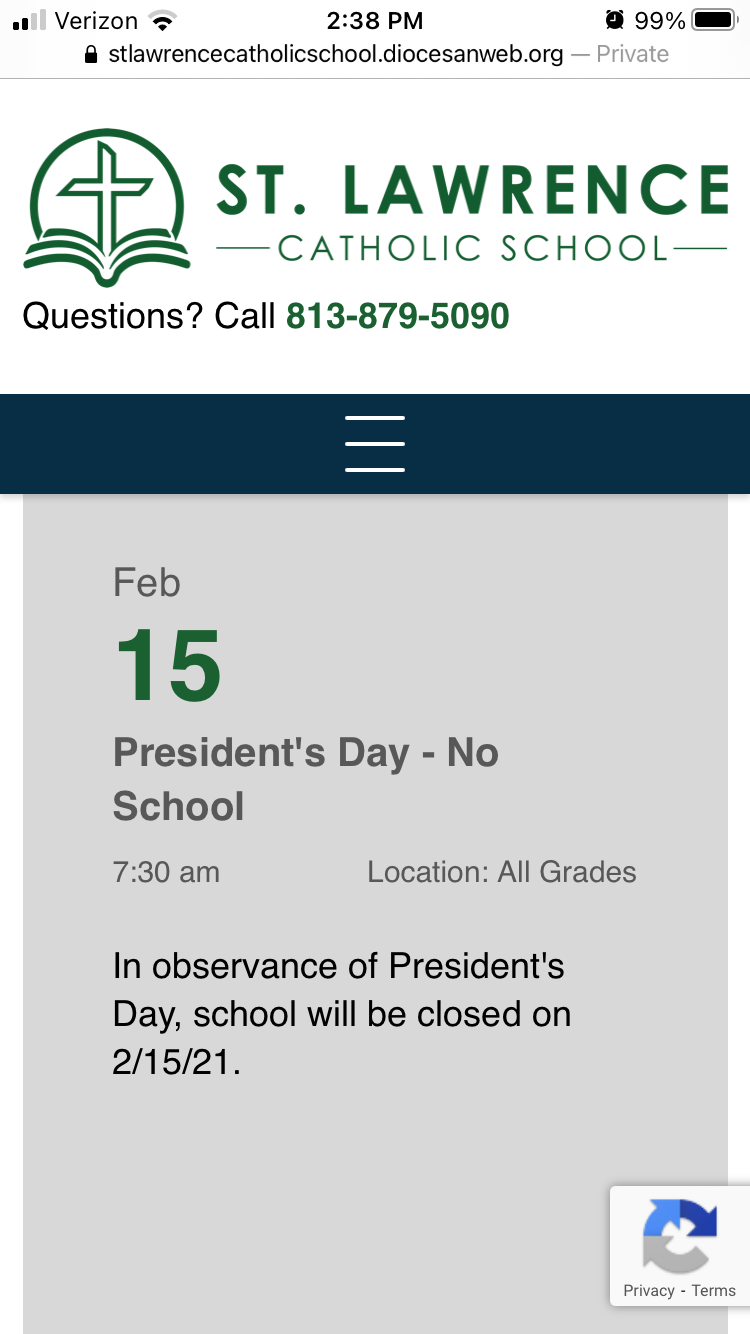The image size is (750, 1334).
Task: Call the phone number 813-879-5090
Action: point(398,316)
